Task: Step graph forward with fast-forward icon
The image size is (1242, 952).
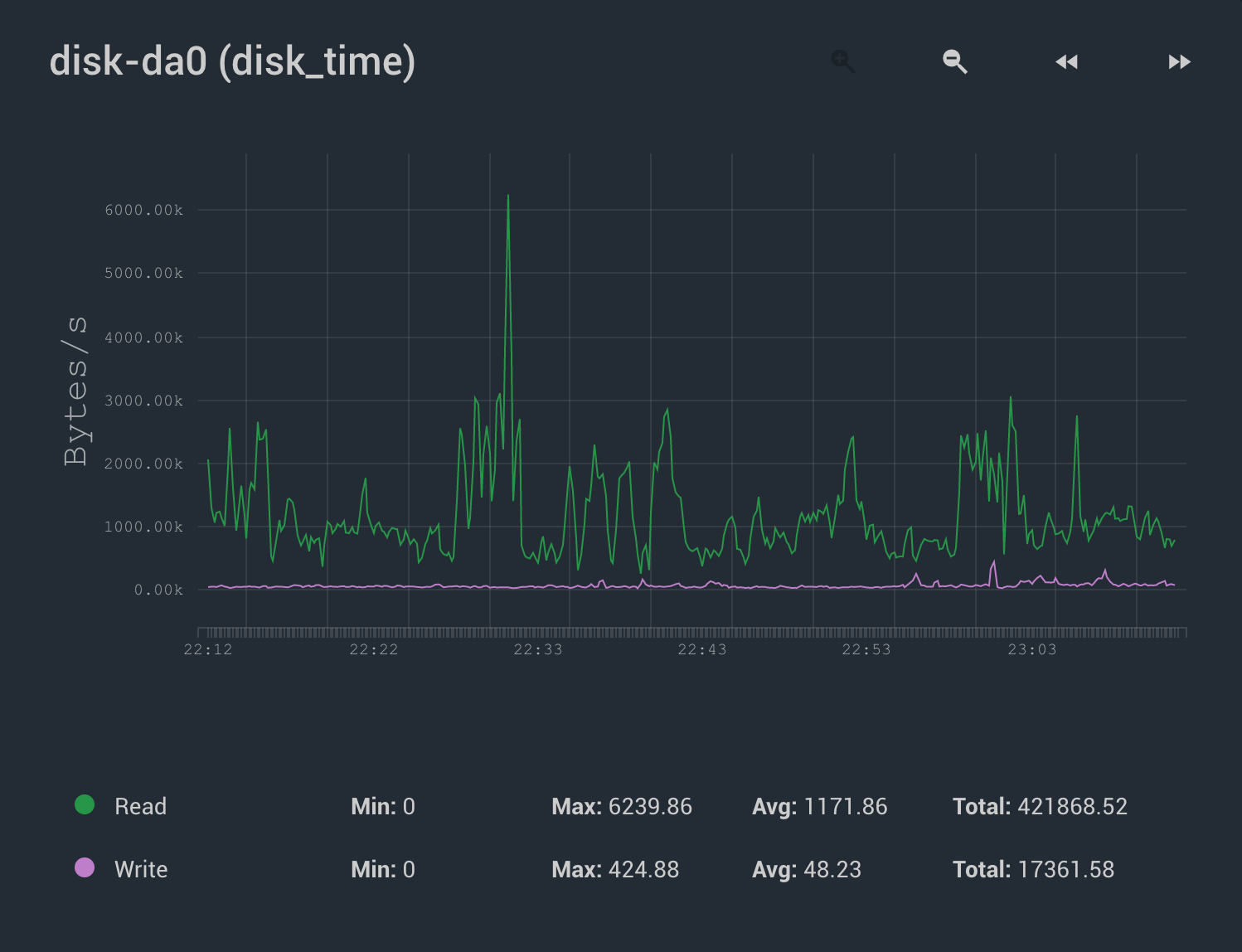Action: click(x=1179, y=62)
